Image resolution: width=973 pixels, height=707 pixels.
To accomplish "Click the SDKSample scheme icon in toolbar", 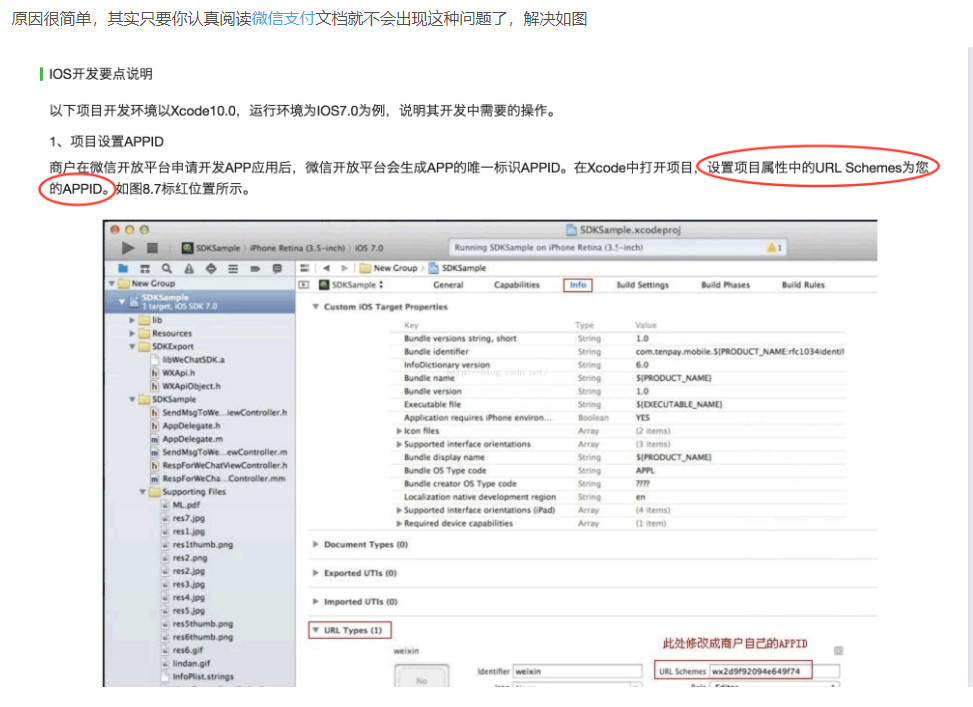I will click(187, 248).
